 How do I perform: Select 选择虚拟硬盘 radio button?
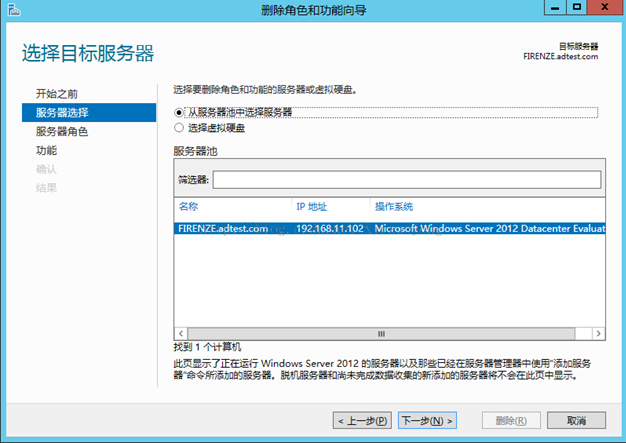click(x=179, y=128)
